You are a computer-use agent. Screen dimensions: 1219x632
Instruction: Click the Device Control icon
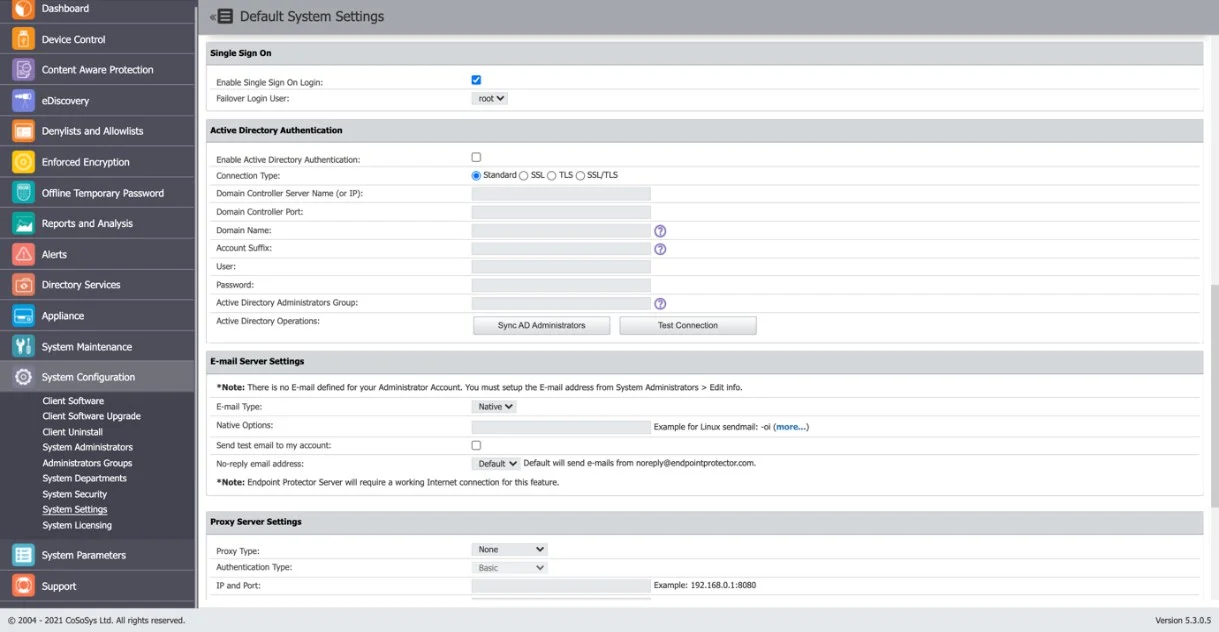[23, 39]
